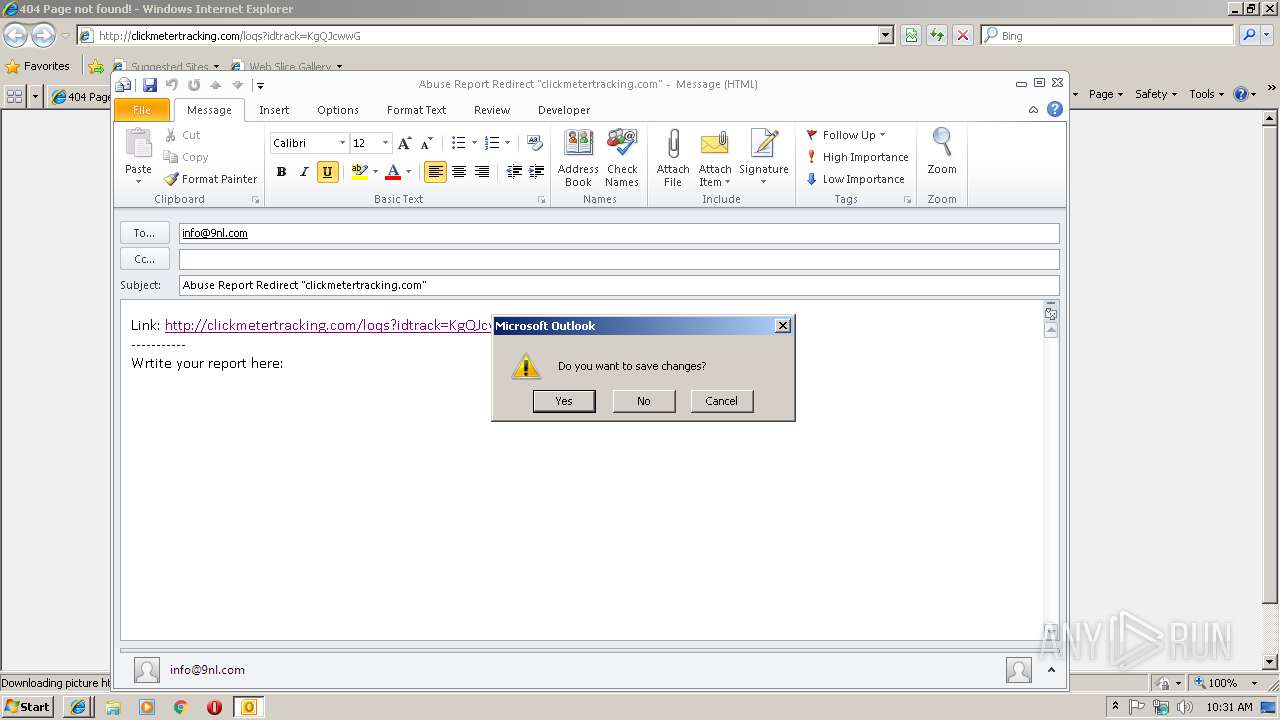This screenshot has width=1280, height=720.
Task: Toggle Bold formatting
Action: [281, 172]
